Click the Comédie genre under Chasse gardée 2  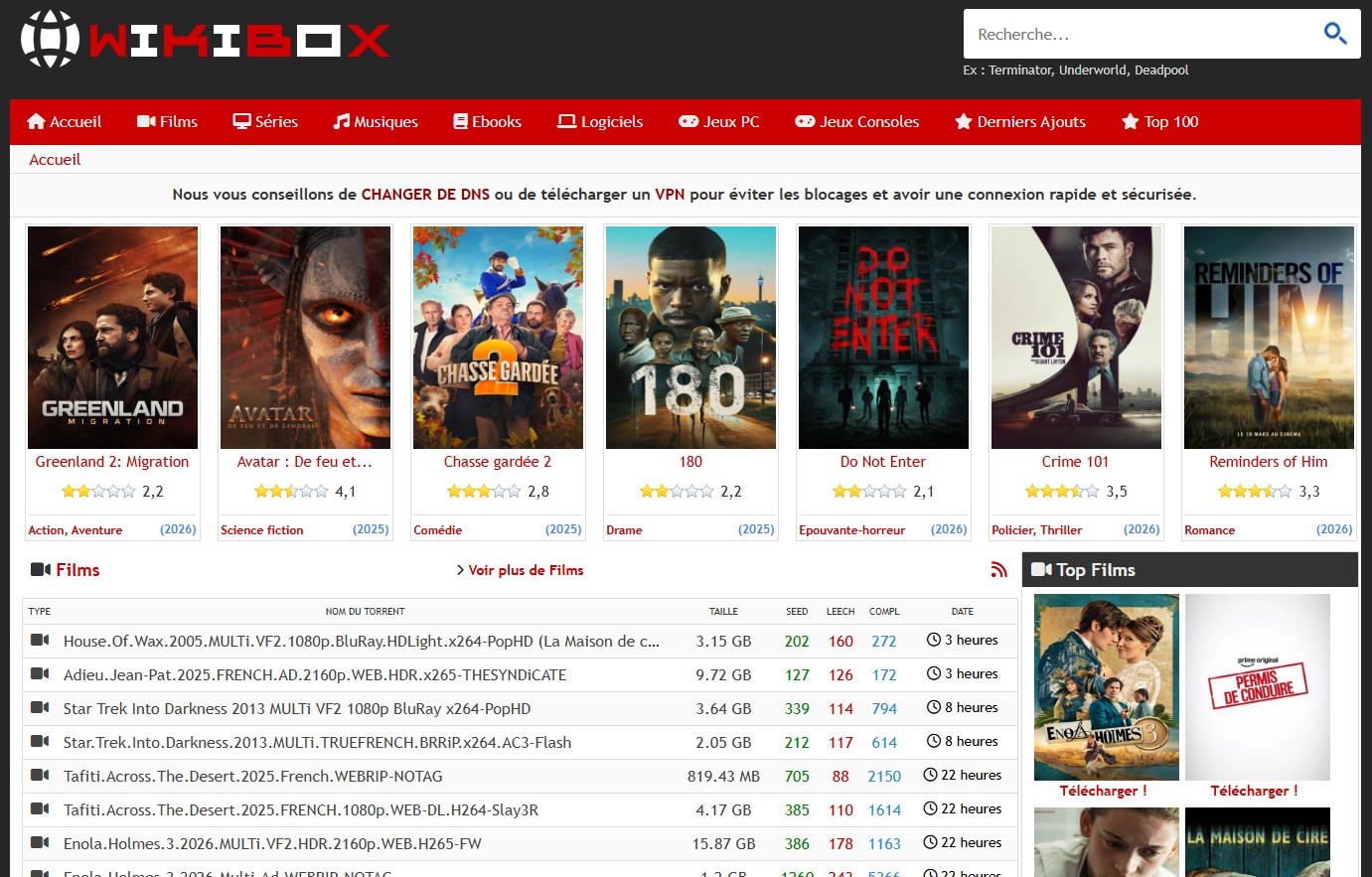[x=438, y=530]
